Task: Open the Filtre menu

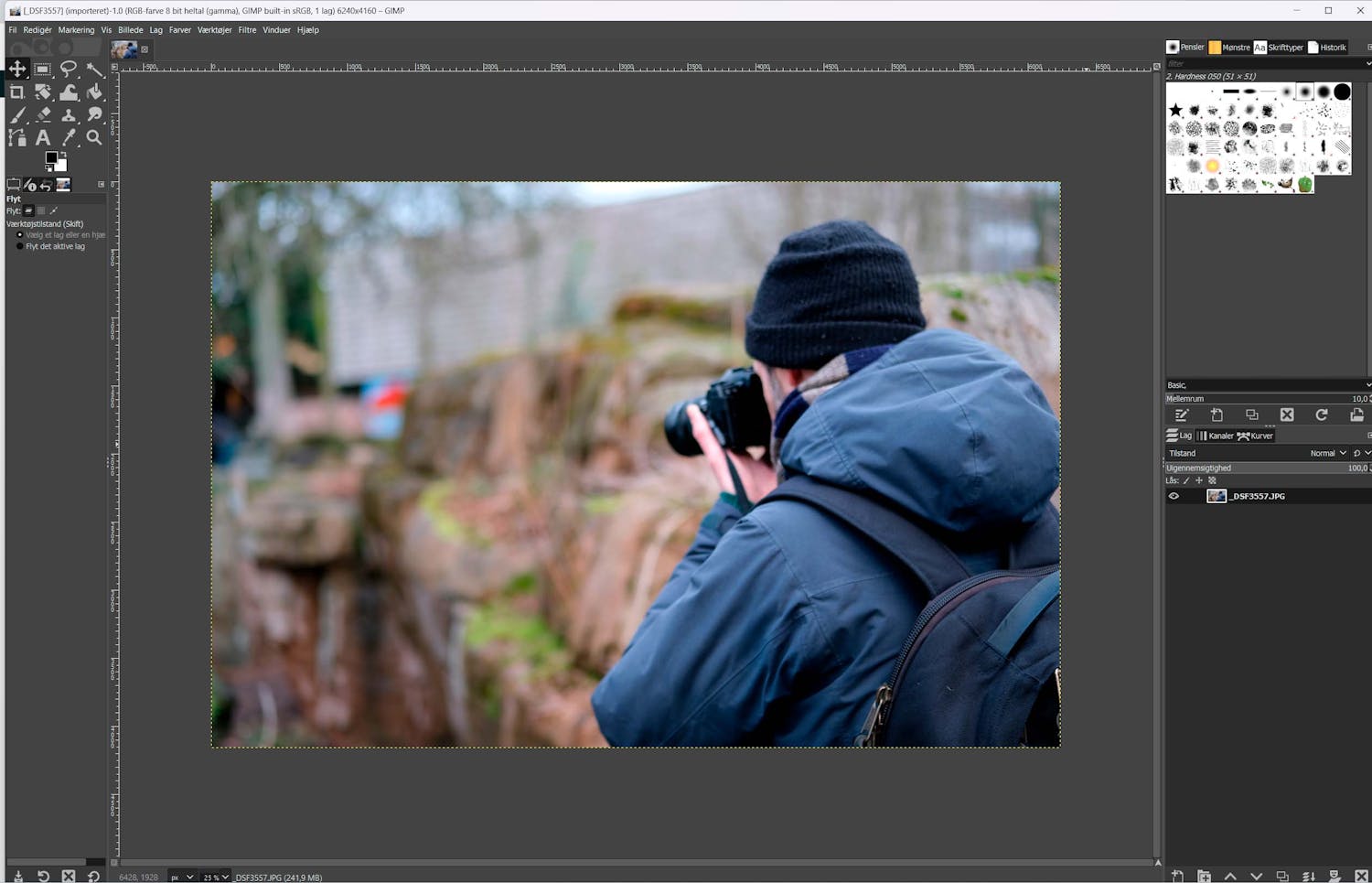Action: click(x=247, y=30)
